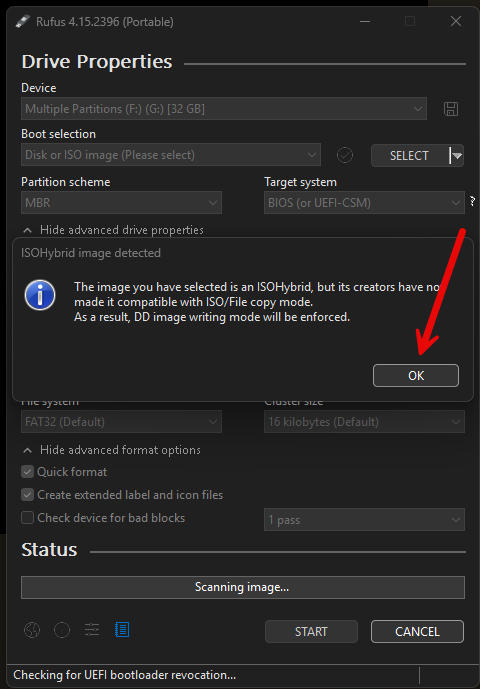Collapse Hide advanced drive properties
The width and height of the screenshot is (480, 689).
113,230
